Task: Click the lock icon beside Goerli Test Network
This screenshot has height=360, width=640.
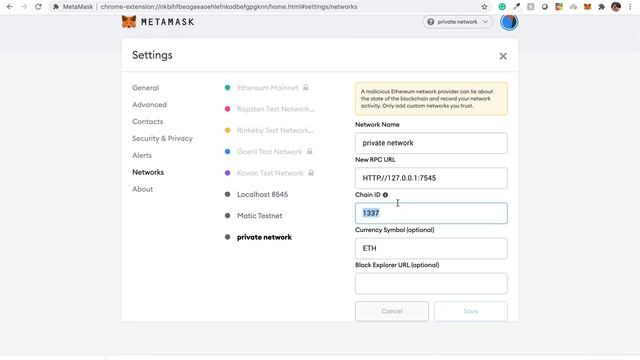Action: pos(310,151)
